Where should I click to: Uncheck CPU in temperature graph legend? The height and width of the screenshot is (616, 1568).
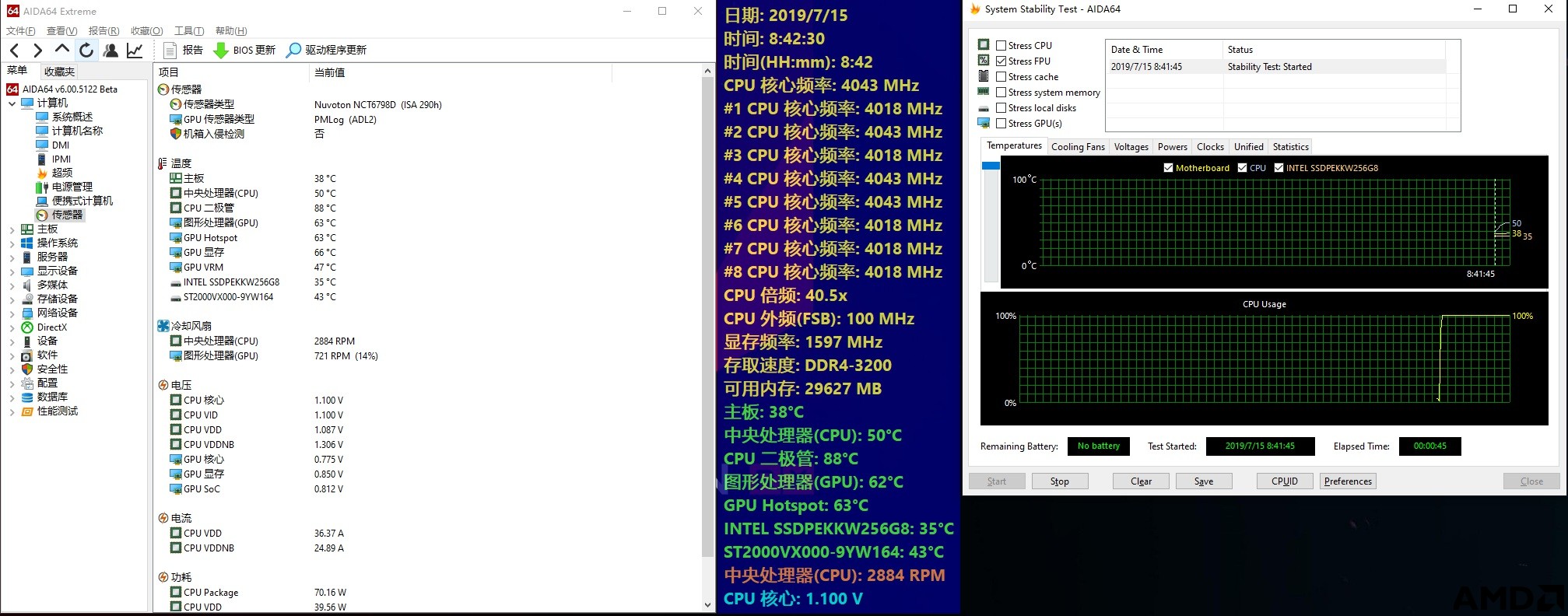1243,168
